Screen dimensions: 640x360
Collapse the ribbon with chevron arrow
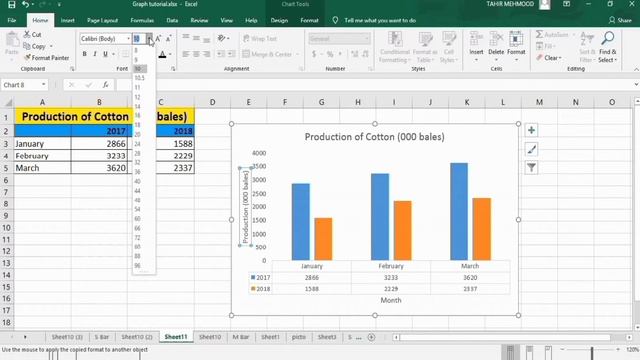(x=636, y=69)
